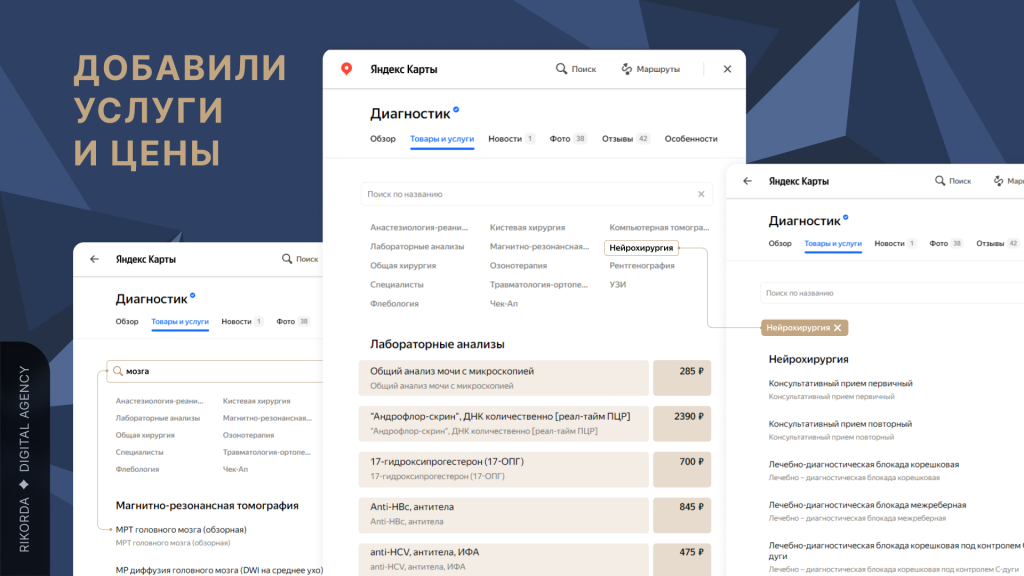This screenshot has height=576, width=1024.
Task: Go back using arrow in left window
Action: [x=95, y=259]
